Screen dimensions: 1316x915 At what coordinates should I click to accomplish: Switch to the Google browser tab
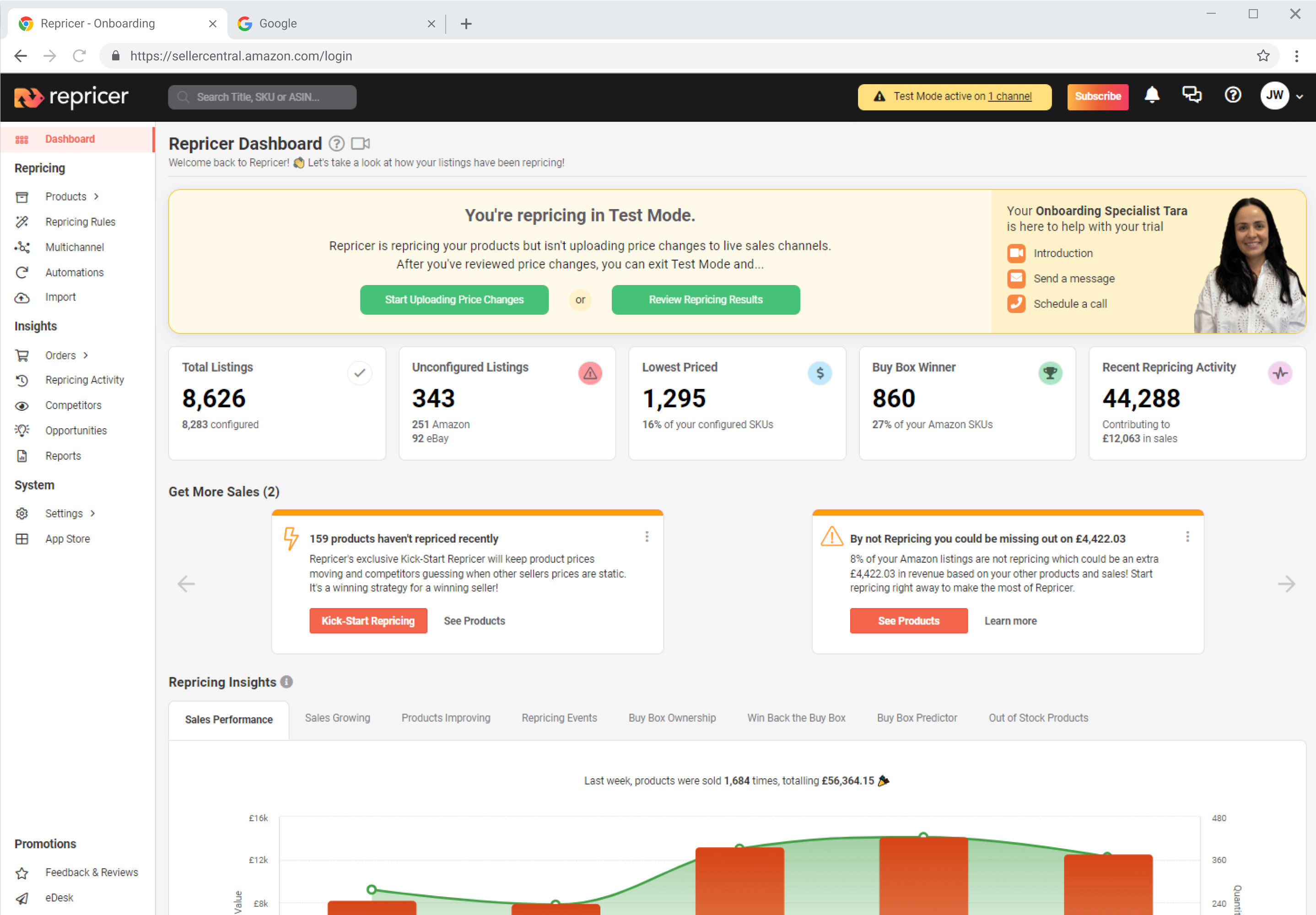point(337,23)
